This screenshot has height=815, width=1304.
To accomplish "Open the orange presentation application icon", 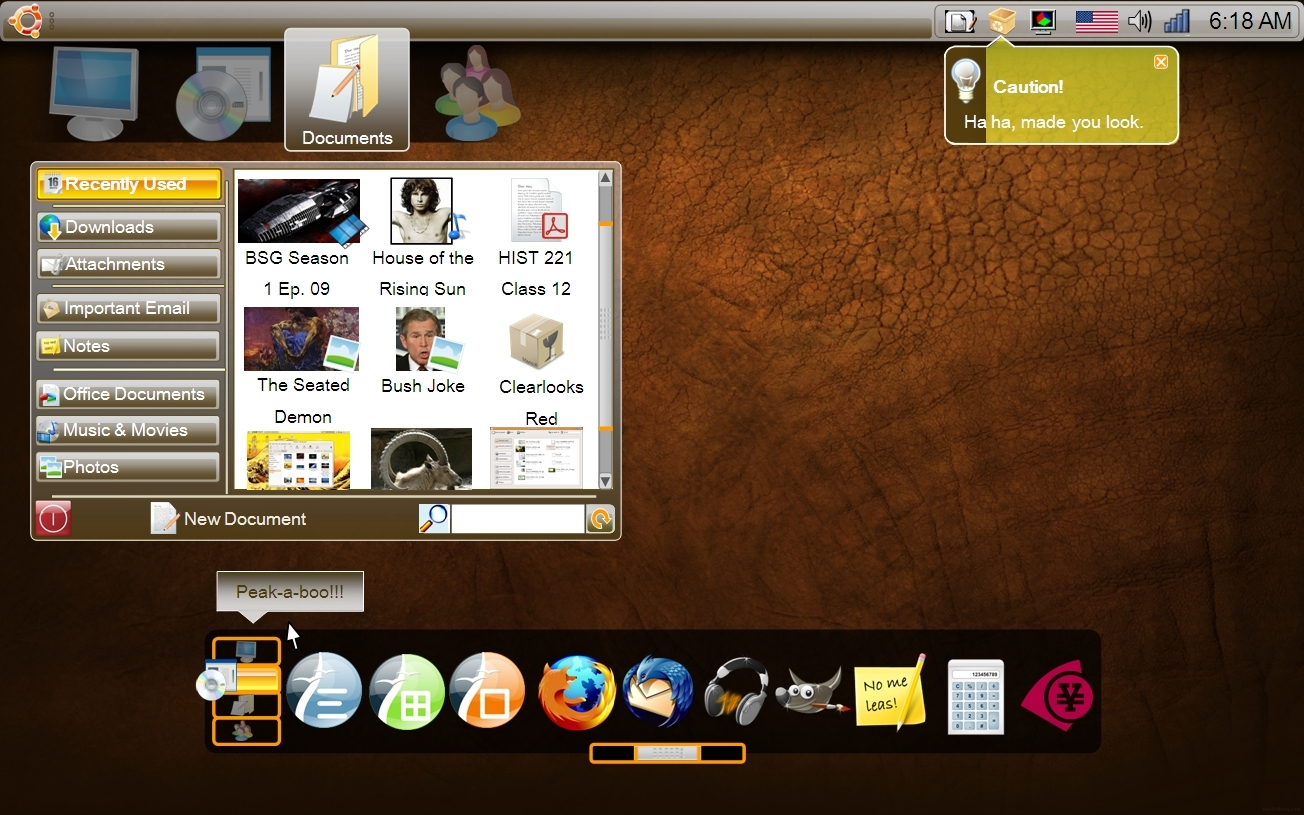I will [x=487, y=691].
